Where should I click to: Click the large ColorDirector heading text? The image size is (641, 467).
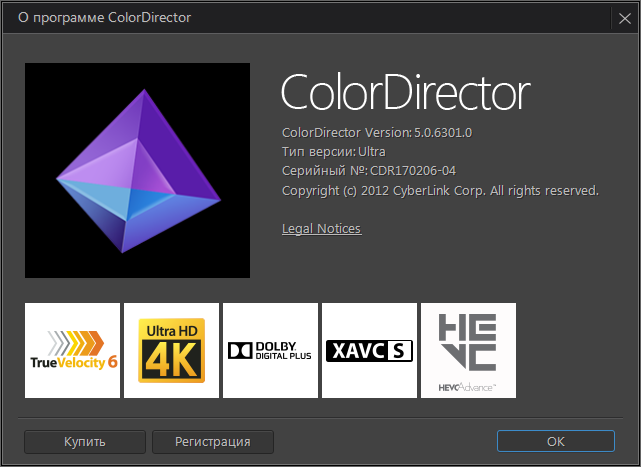click(x=405, y=94)
